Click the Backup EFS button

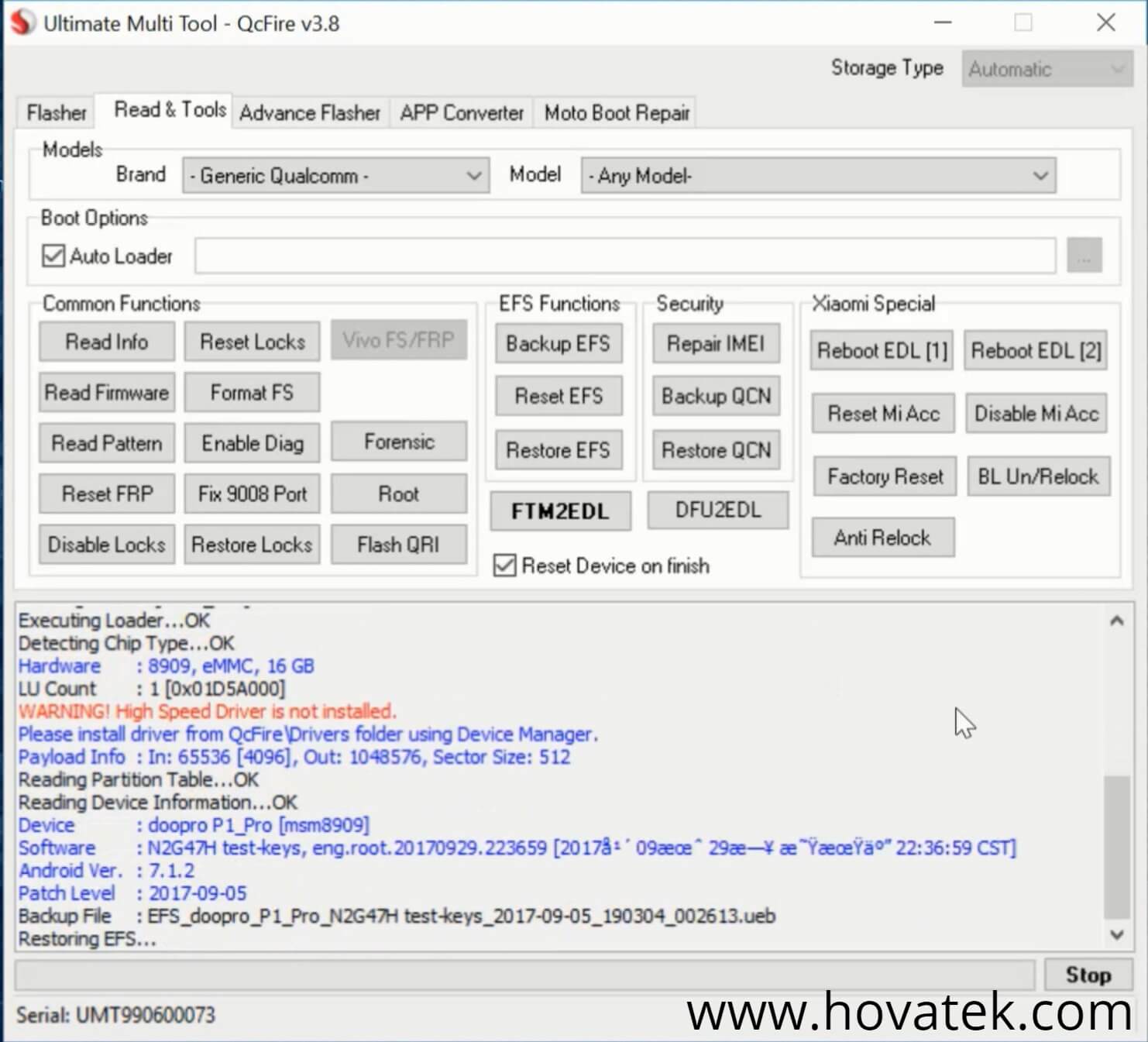[559, 343]
